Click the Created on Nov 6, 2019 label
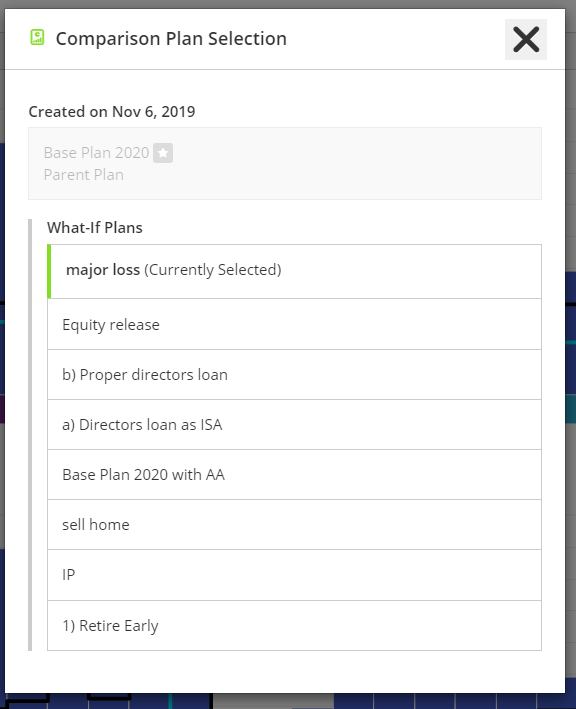This screenshot has height=709, width=576. coord(112,112)
